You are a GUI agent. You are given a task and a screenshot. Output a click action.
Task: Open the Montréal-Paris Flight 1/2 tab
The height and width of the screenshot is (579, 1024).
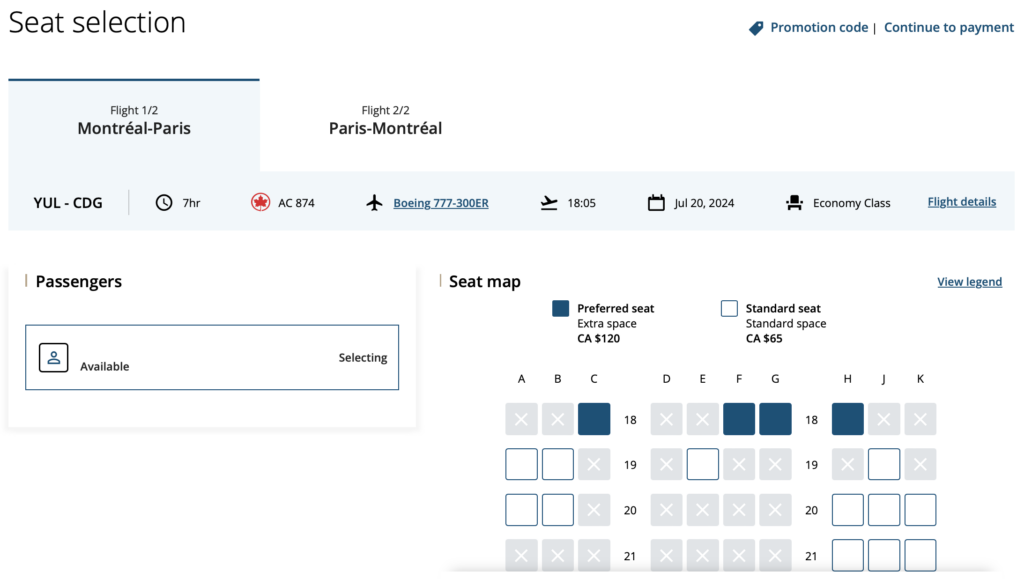[133, 120]
